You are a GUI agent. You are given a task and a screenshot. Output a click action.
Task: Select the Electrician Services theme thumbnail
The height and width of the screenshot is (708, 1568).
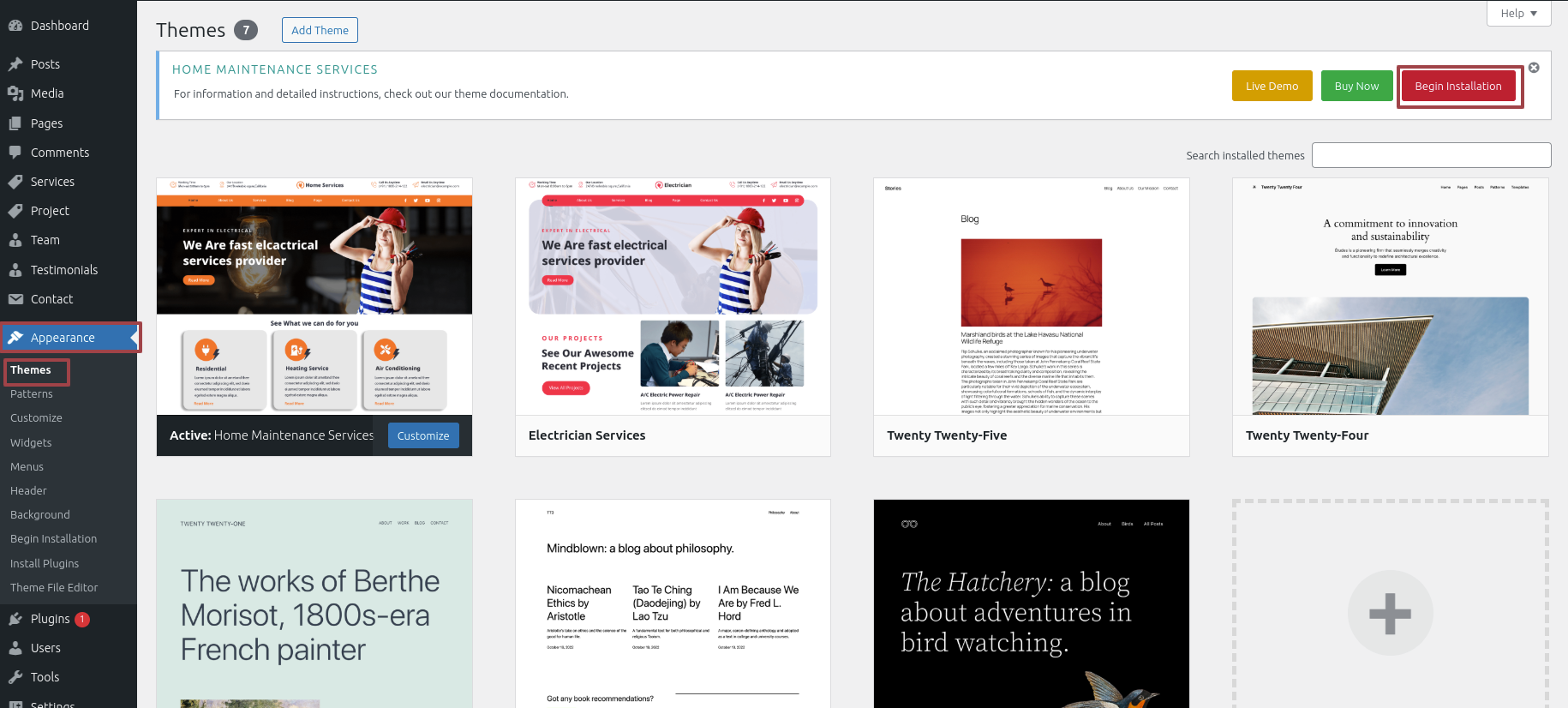(x=673, y=297)
